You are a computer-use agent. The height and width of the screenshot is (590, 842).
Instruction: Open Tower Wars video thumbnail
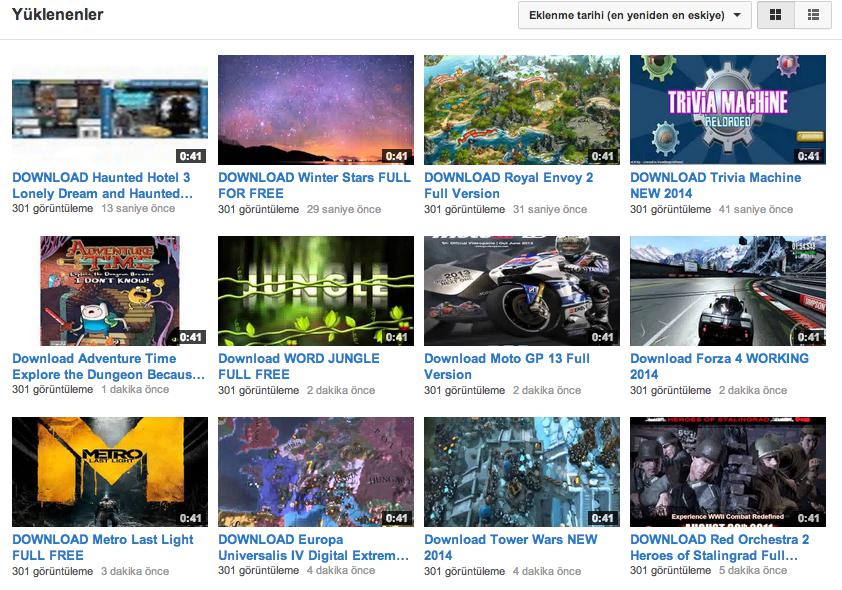click(x=522, y=472)
